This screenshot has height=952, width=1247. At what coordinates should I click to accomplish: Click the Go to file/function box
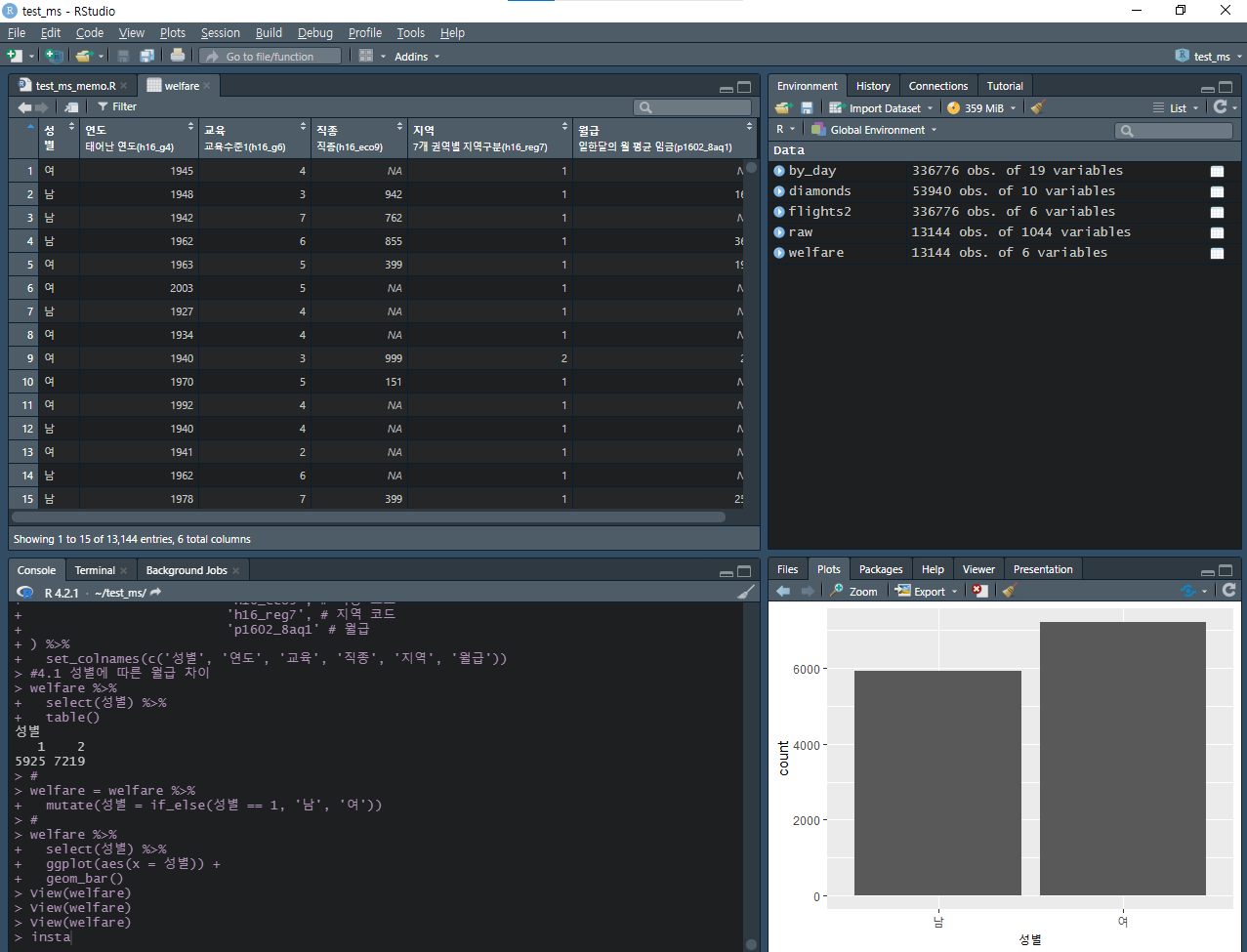pos(270,56)
